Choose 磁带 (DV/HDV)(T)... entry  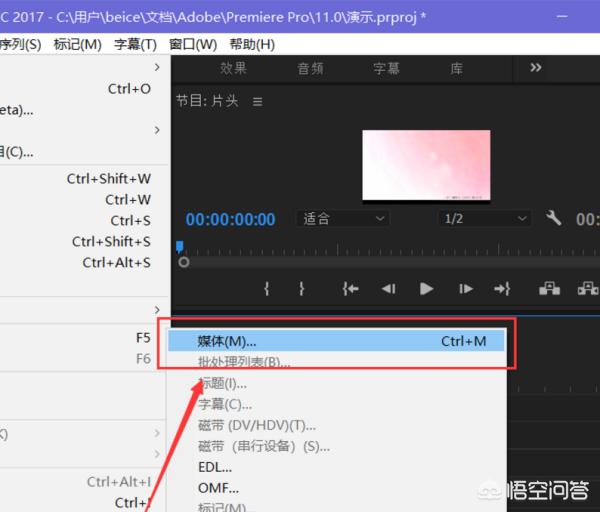pyautogui.click(x=336, y=425)
